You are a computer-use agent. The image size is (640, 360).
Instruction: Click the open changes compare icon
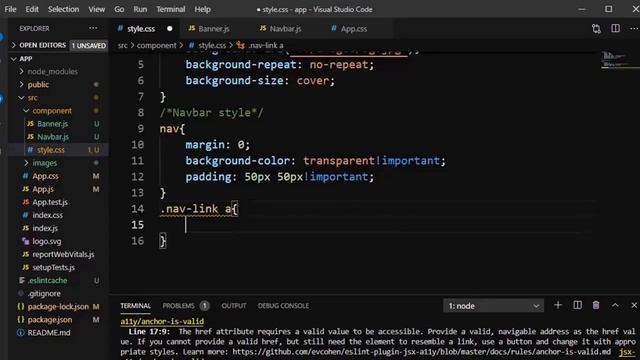[596, 29]
